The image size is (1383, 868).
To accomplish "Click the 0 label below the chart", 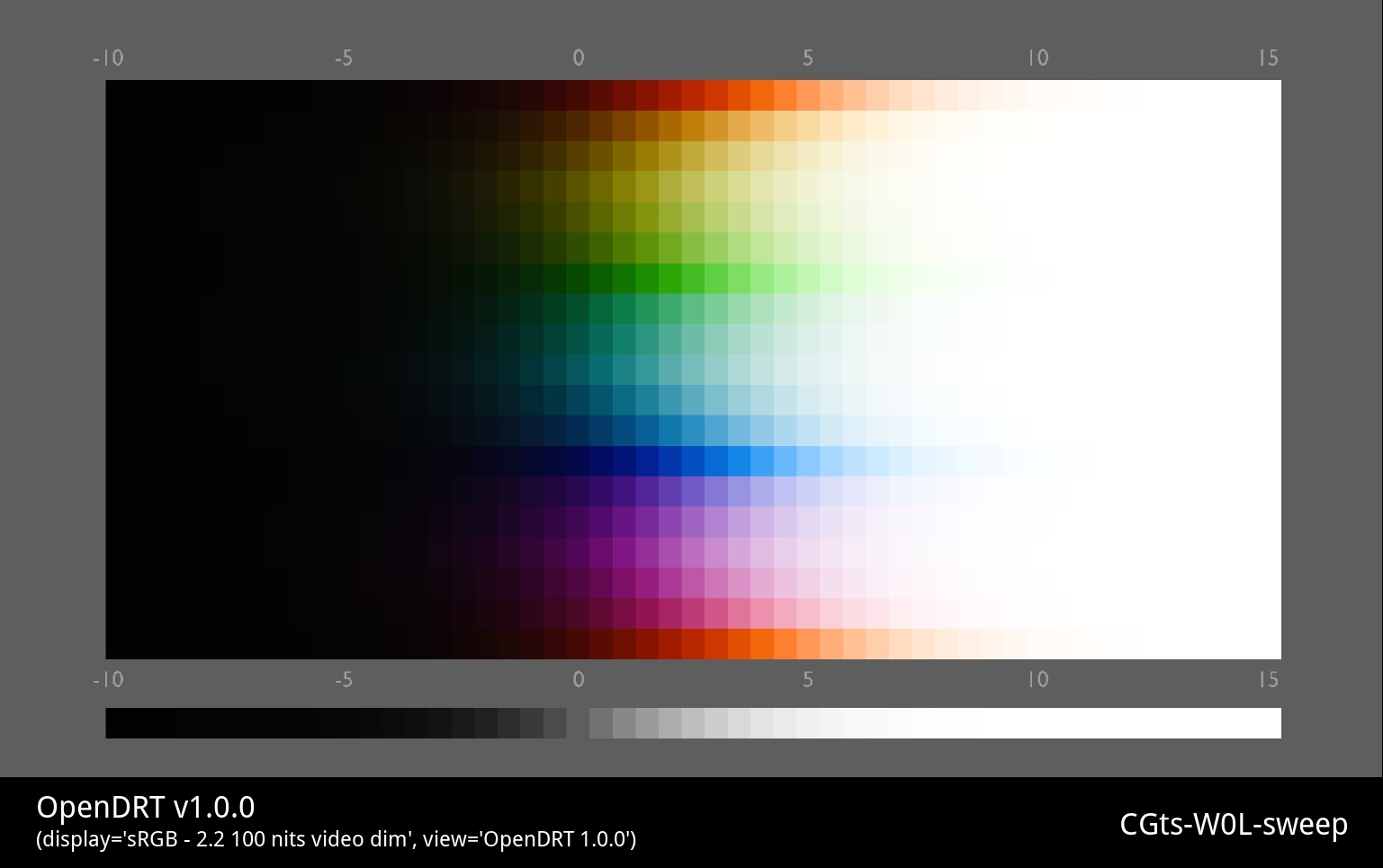I will [x=579, y=680].
